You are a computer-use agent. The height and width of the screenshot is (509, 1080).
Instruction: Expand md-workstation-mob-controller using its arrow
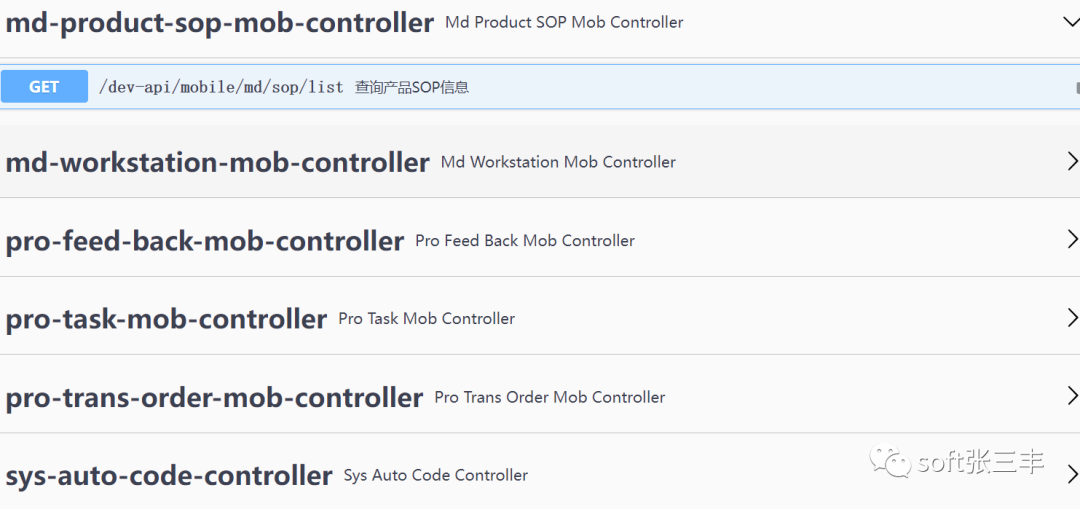1072,161
